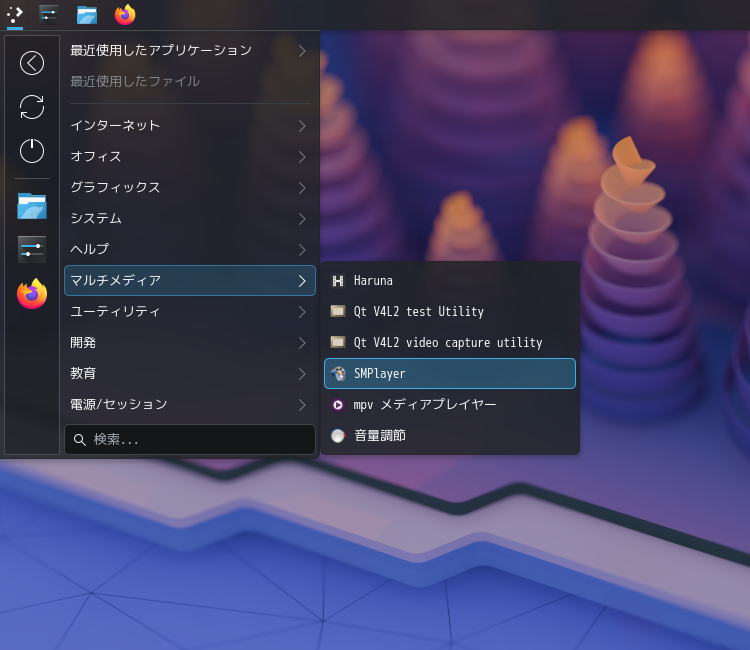The width and height of the screenshot is (750, 650).
Task: Expand the 教育 submenu arrow
Action: point(302,374)
